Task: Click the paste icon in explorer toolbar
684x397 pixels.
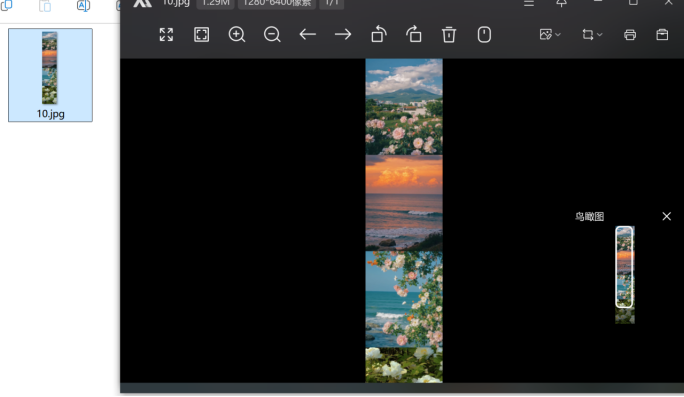Action: [x=45, y=6]
